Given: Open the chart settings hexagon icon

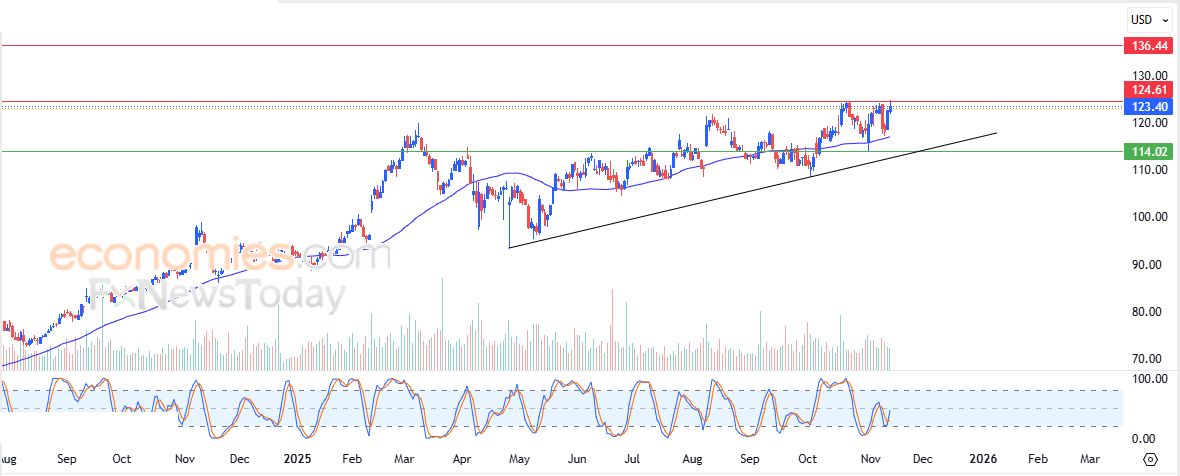Looking at the screenshot, I should 1150,459.
